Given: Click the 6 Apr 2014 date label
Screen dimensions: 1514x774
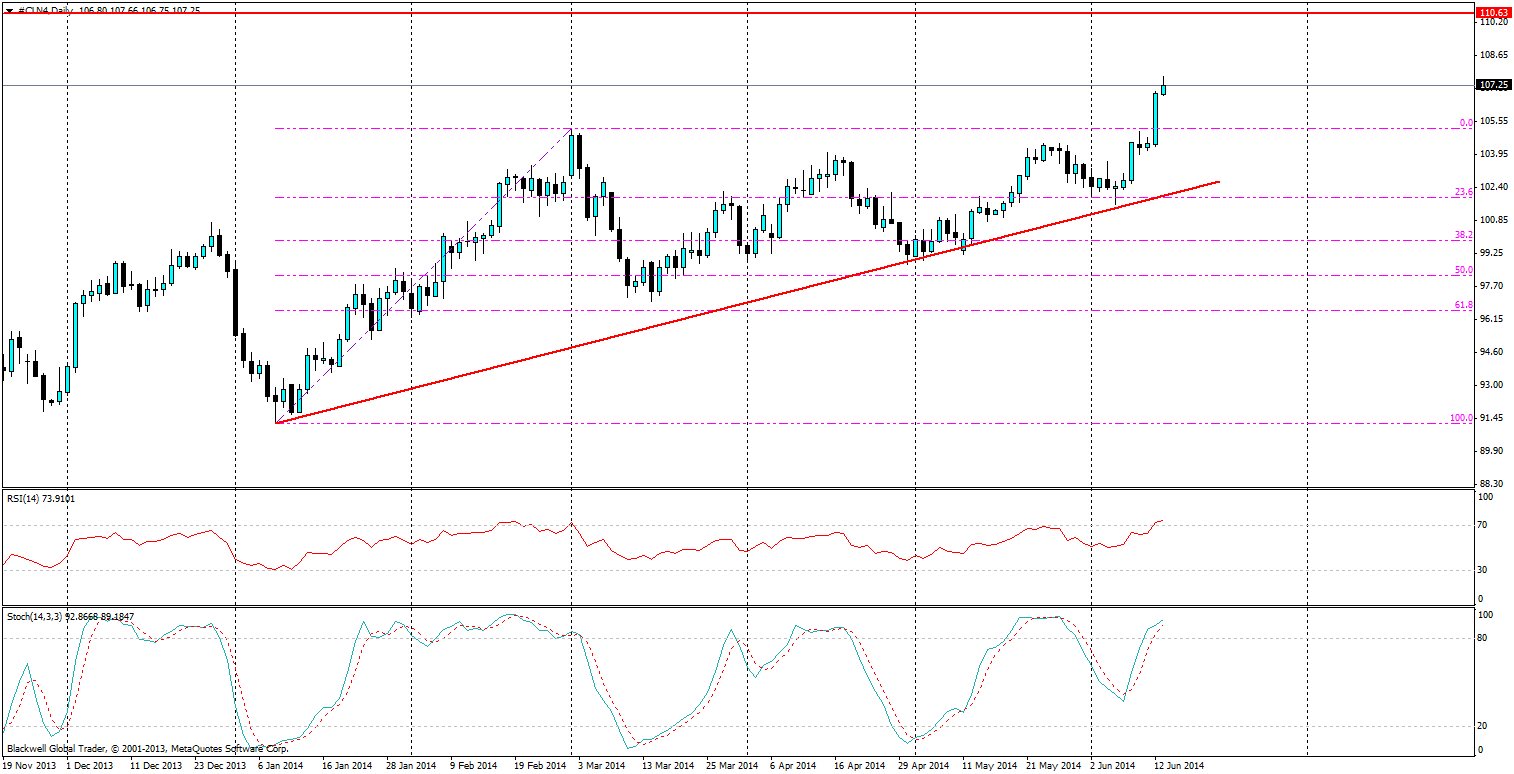Looking at the screenshot, I should pyautogui.click(x=793, y=766).
